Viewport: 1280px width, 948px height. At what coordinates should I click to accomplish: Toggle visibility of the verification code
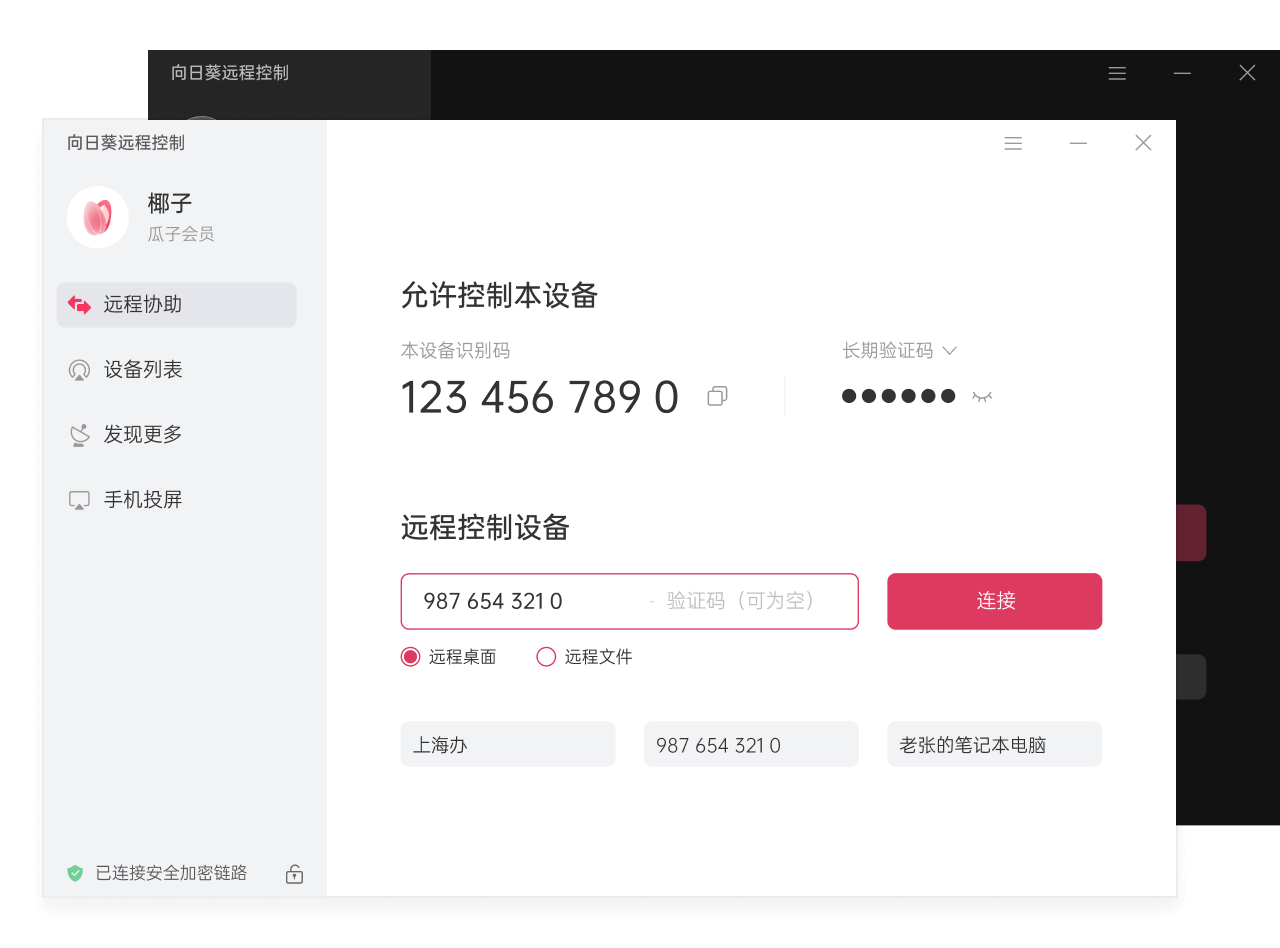click(x=982, y=396)
